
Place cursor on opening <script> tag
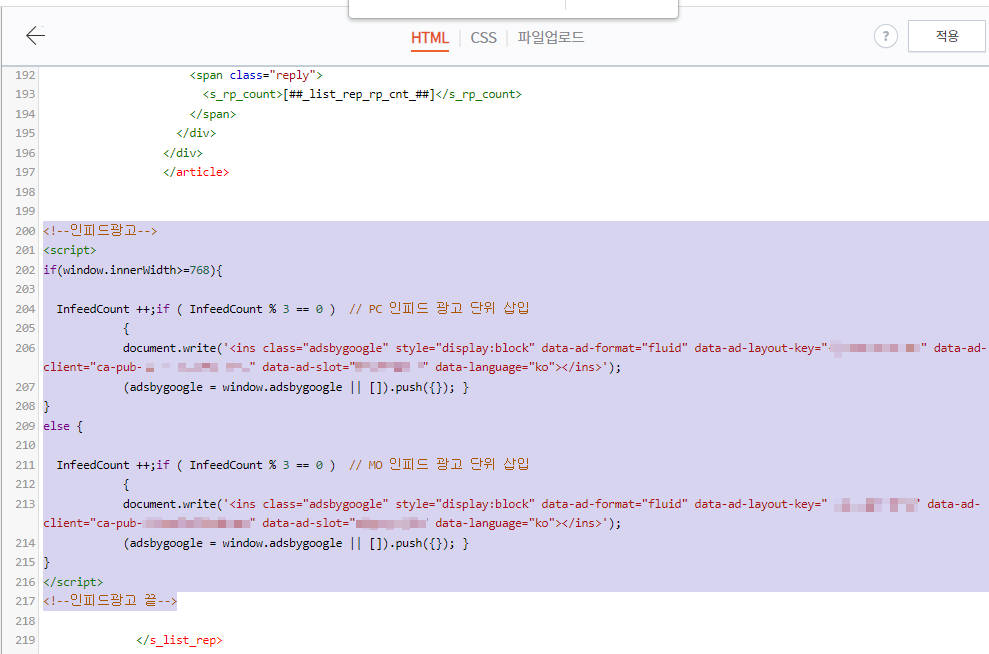click(70, 250)
